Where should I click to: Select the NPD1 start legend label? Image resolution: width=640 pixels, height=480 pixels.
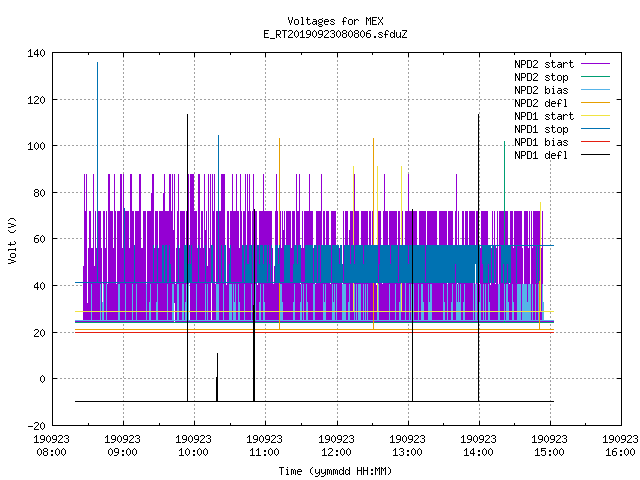[x=544, y=116]
